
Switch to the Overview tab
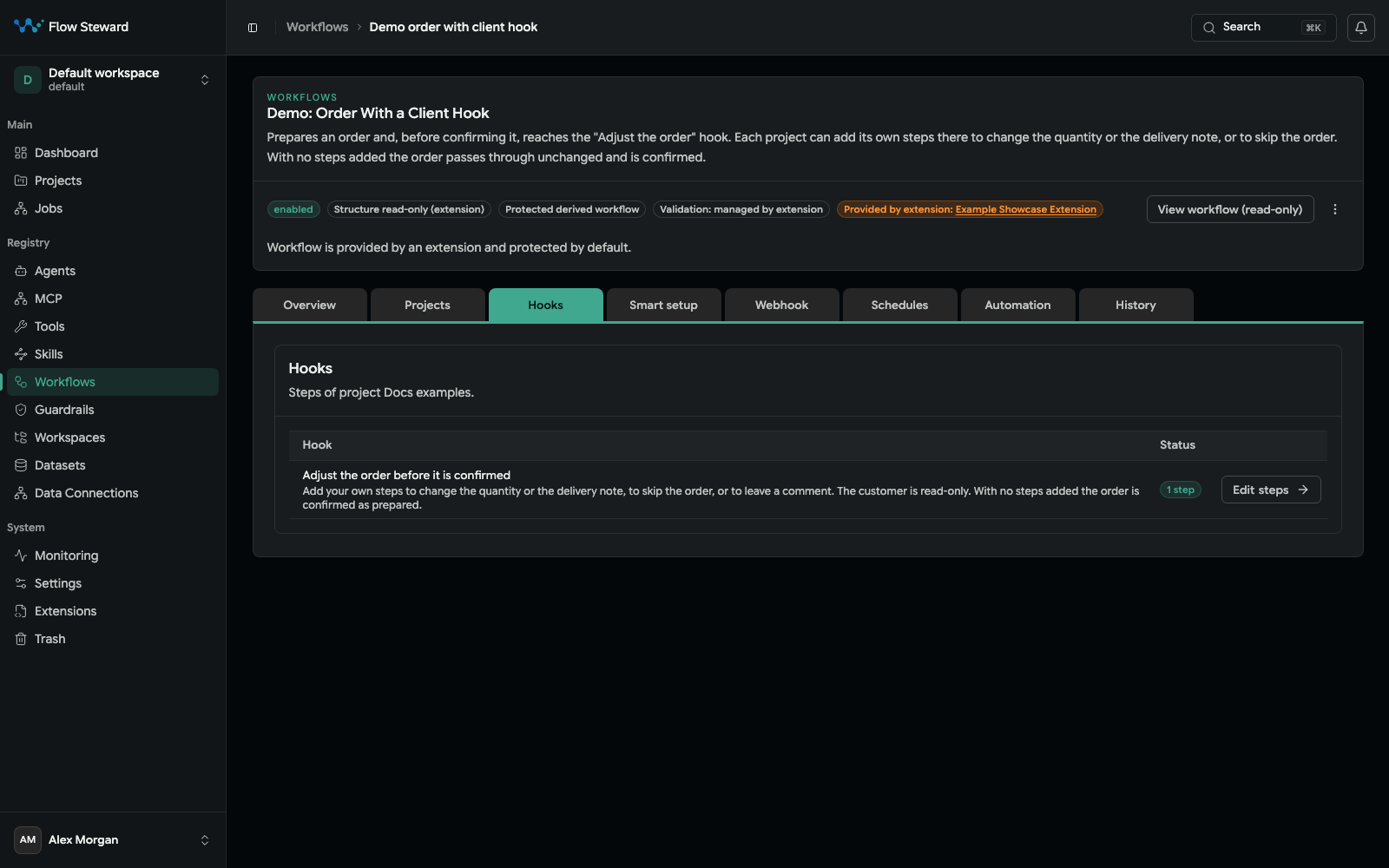(309, 305)
